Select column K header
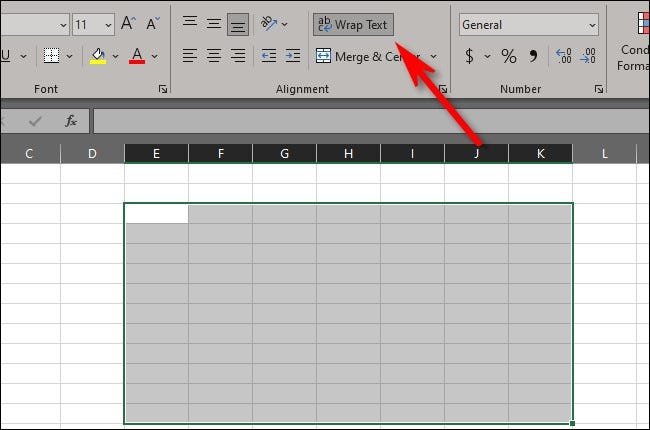The height and width of the screenshot is (430, 650). coord(541,153)
